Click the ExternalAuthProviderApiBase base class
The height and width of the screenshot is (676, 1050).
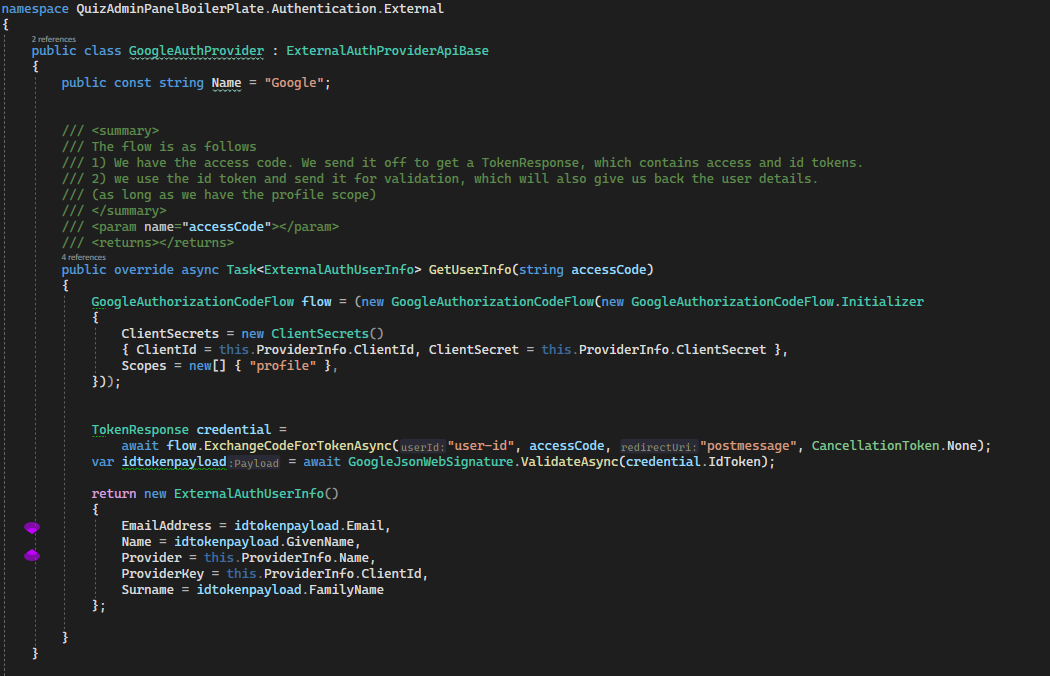coord(387,51)
